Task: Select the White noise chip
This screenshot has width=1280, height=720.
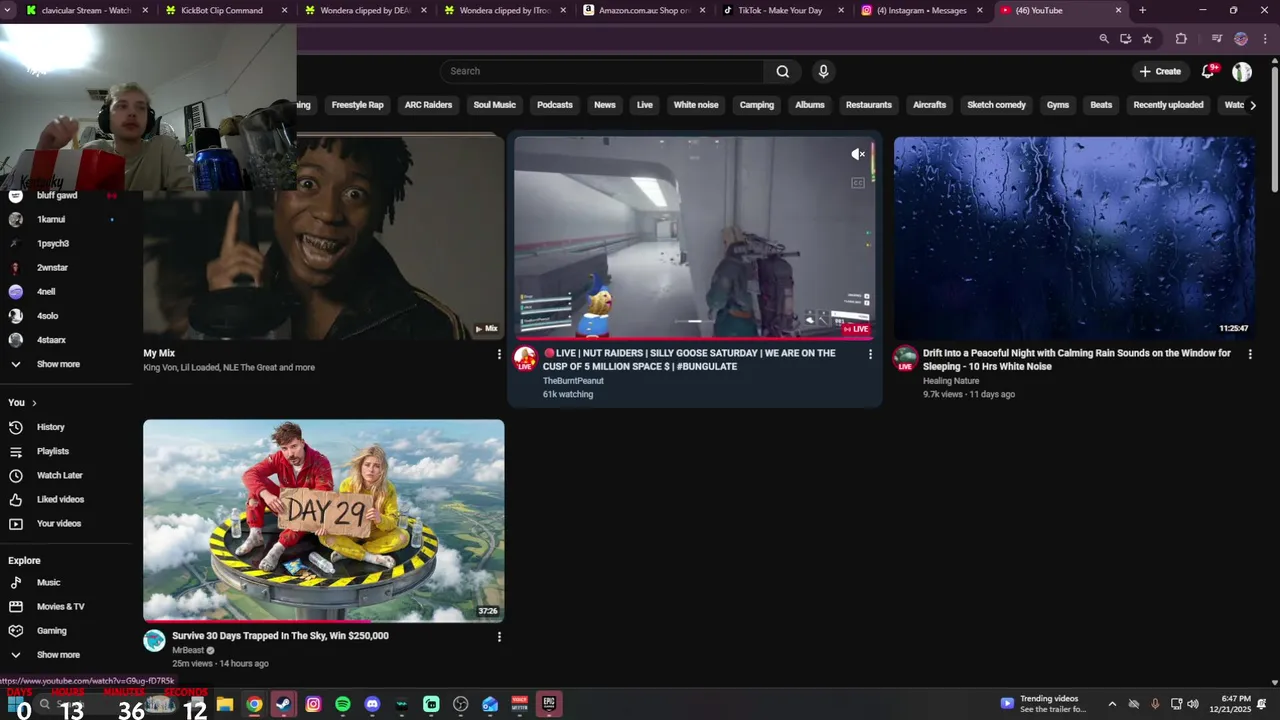Action: click(x=696, y=105)
